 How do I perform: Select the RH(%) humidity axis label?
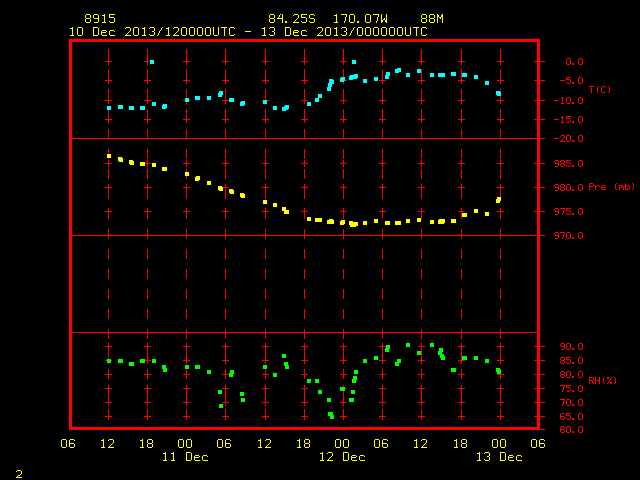[602, 380]
